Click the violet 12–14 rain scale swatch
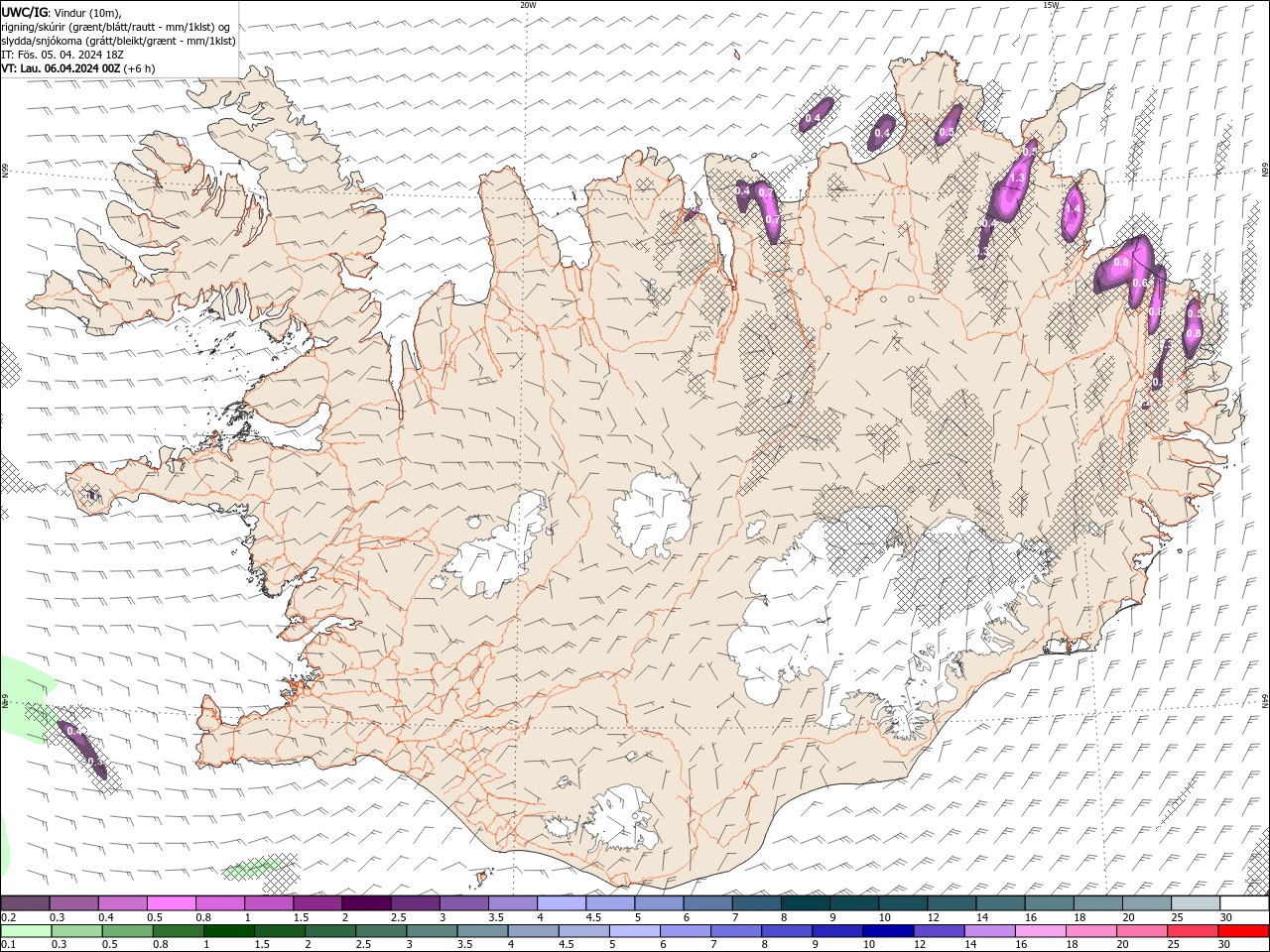 pyautogui.click(x=938, y=931)
